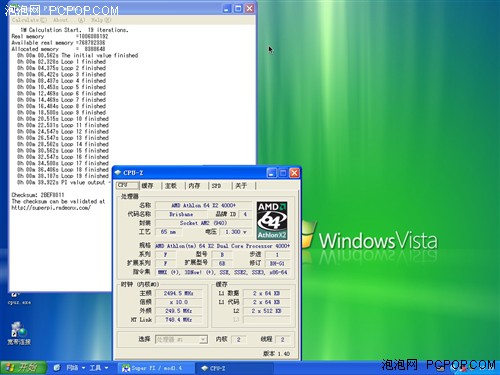Switch to Super PI / mod1.4 taskbar button
The width and height of the screenshot is (500, 375).
156,368
